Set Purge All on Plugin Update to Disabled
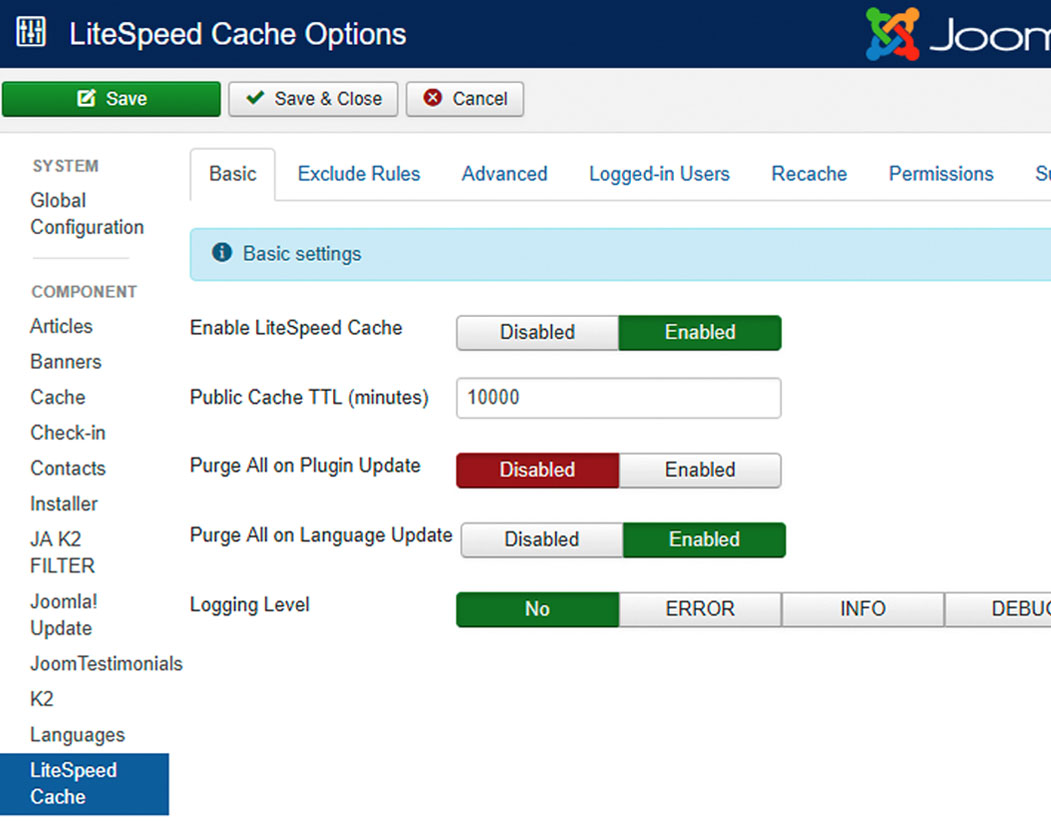1051x821 pixels. [x=538, y=470]
